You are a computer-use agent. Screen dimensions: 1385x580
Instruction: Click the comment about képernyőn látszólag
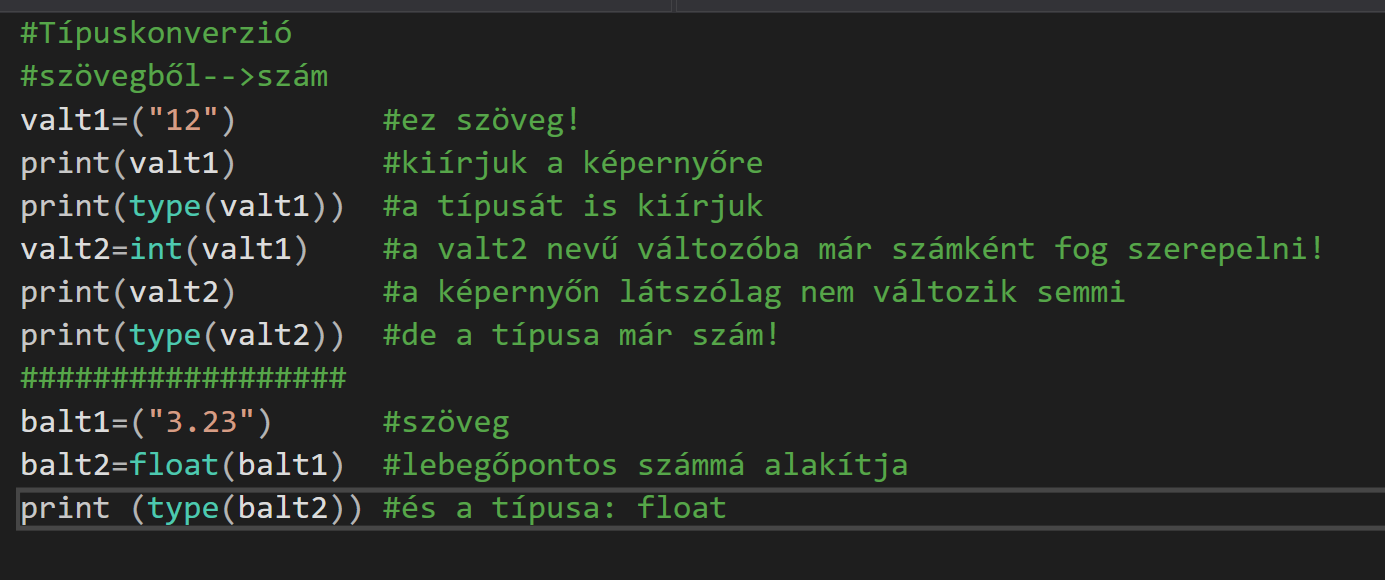point(753,292)
